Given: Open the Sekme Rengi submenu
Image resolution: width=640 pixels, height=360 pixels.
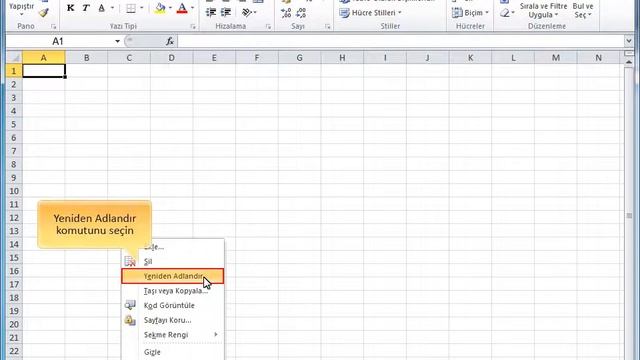Looking at the screenshot, I should [x=173, y=335].
